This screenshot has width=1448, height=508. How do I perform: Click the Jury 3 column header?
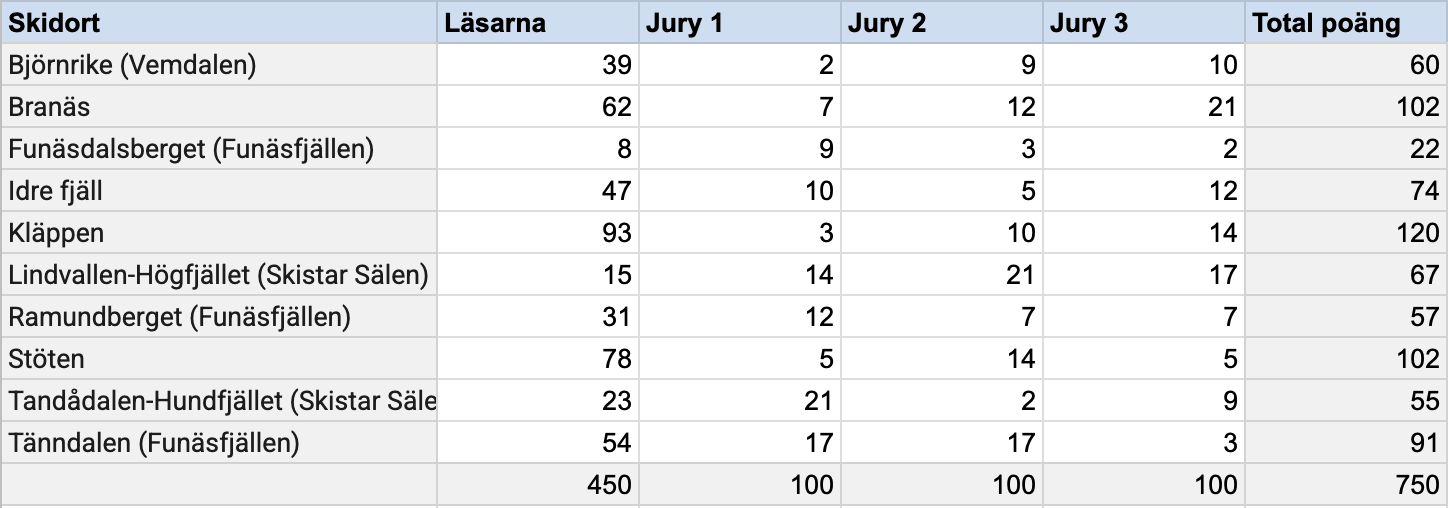click(1144, 23)
